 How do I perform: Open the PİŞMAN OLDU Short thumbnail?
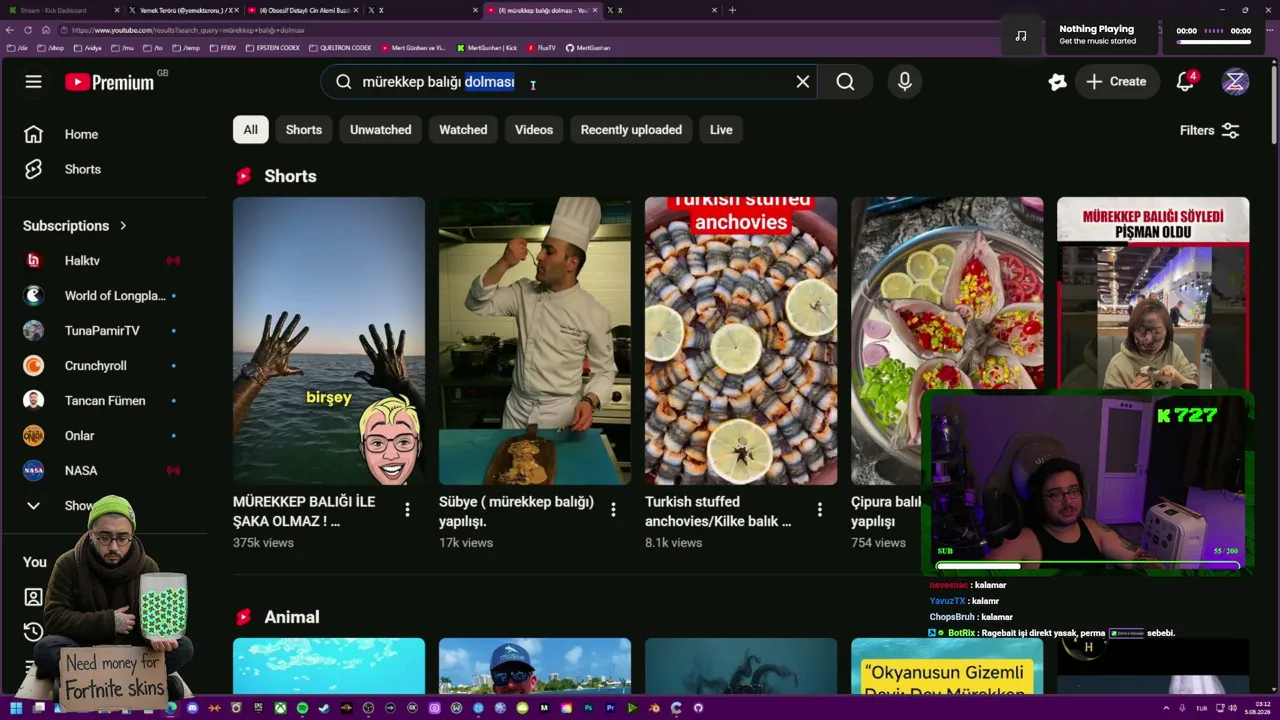pyautogui.click(x=1153, y=293)
